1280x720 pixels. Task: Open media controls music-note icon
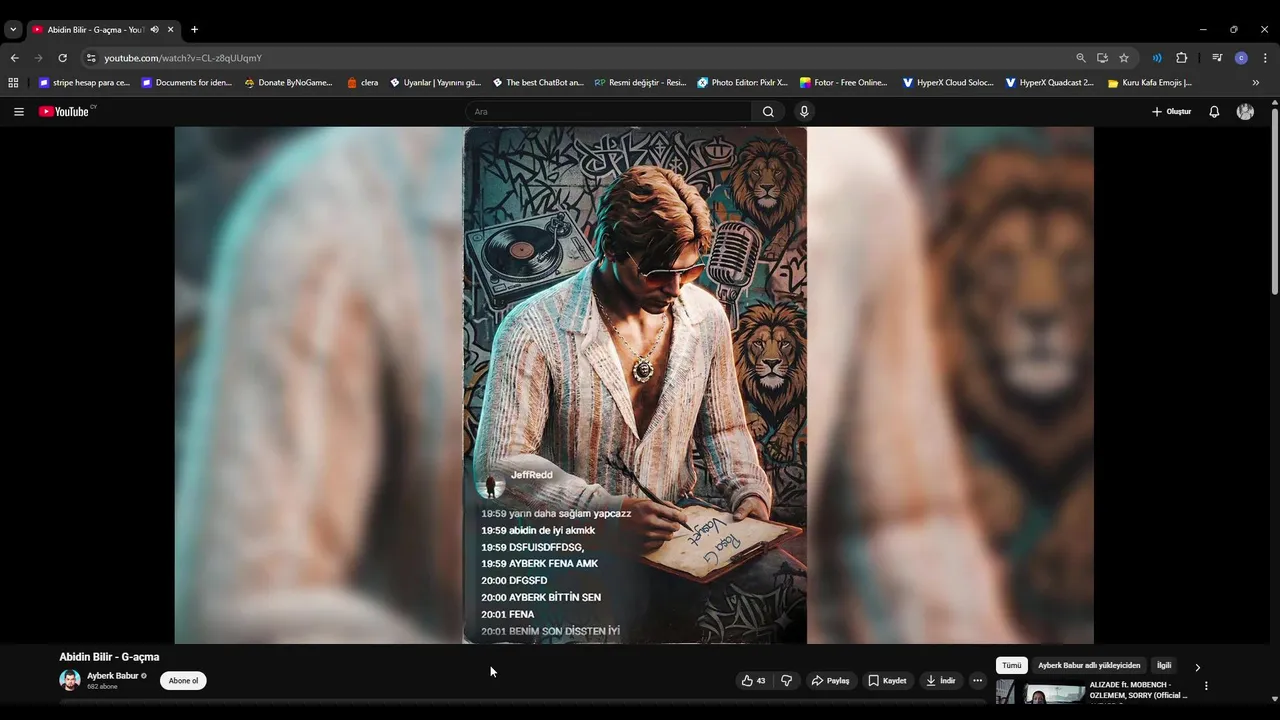[1217, 58]
